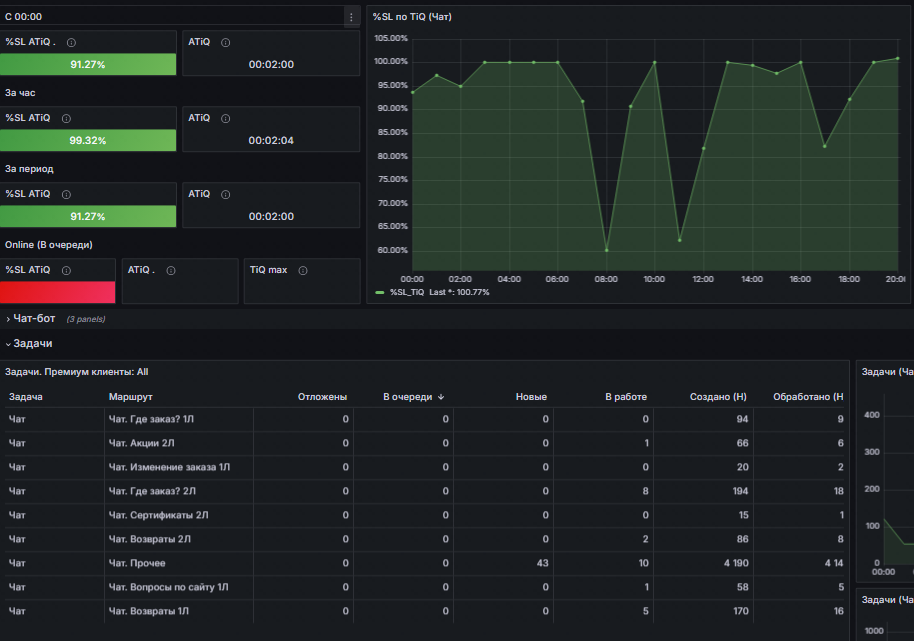Screen dimensions: 914x641
Task: Click info icon next to За период ATiQ 00:02:00
Action: click(x=226, y=195)
